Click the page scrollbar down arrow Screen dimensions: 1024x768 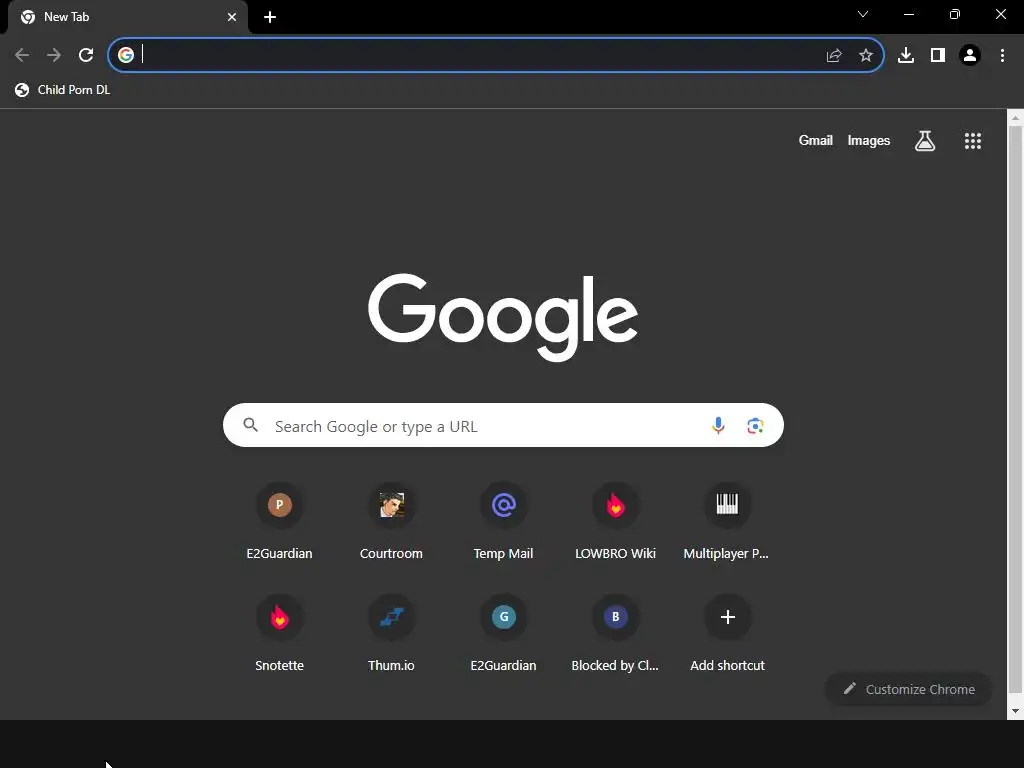click(1015, 711)
